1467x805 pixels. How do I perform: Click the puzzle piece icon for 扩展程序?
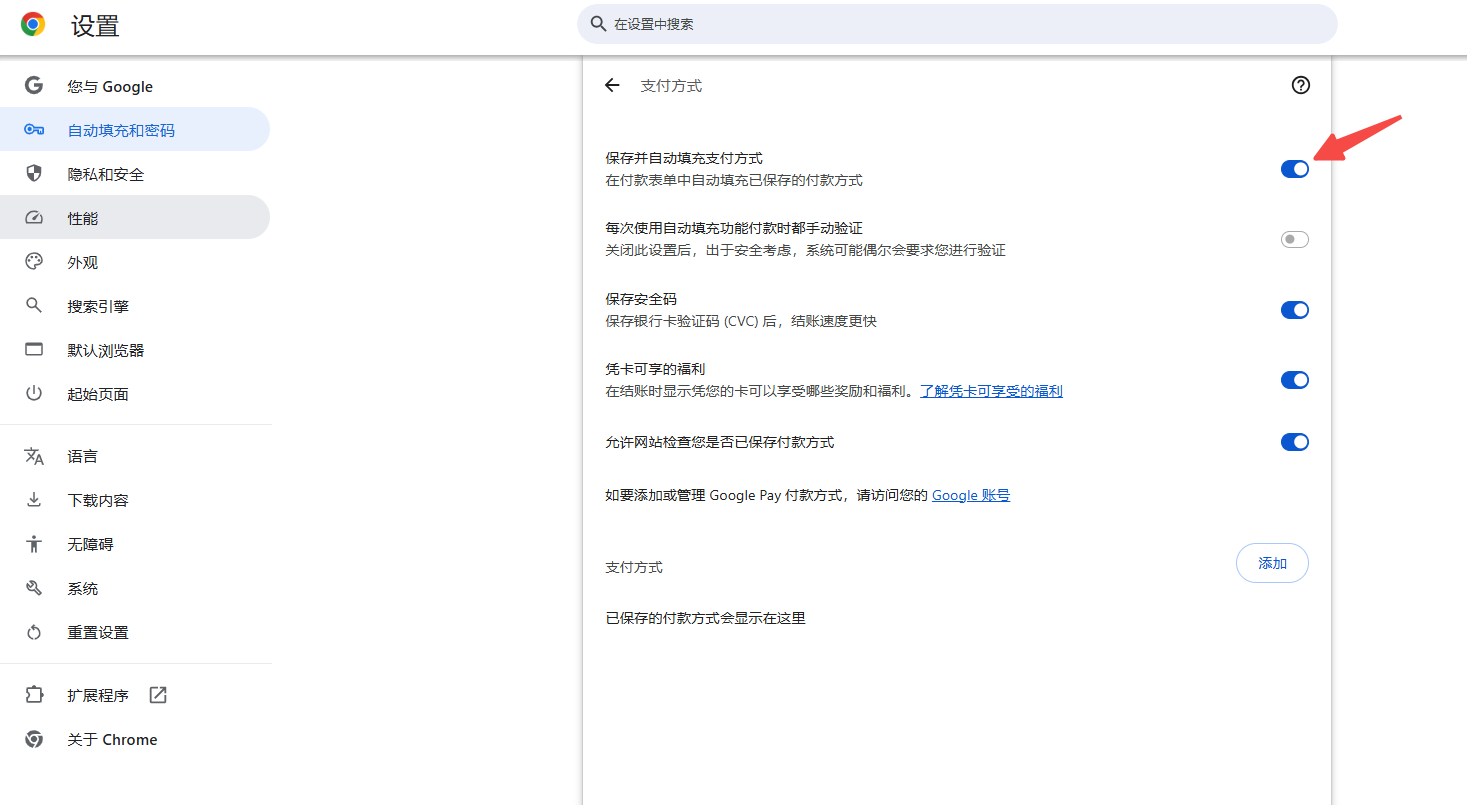[34, 695]
